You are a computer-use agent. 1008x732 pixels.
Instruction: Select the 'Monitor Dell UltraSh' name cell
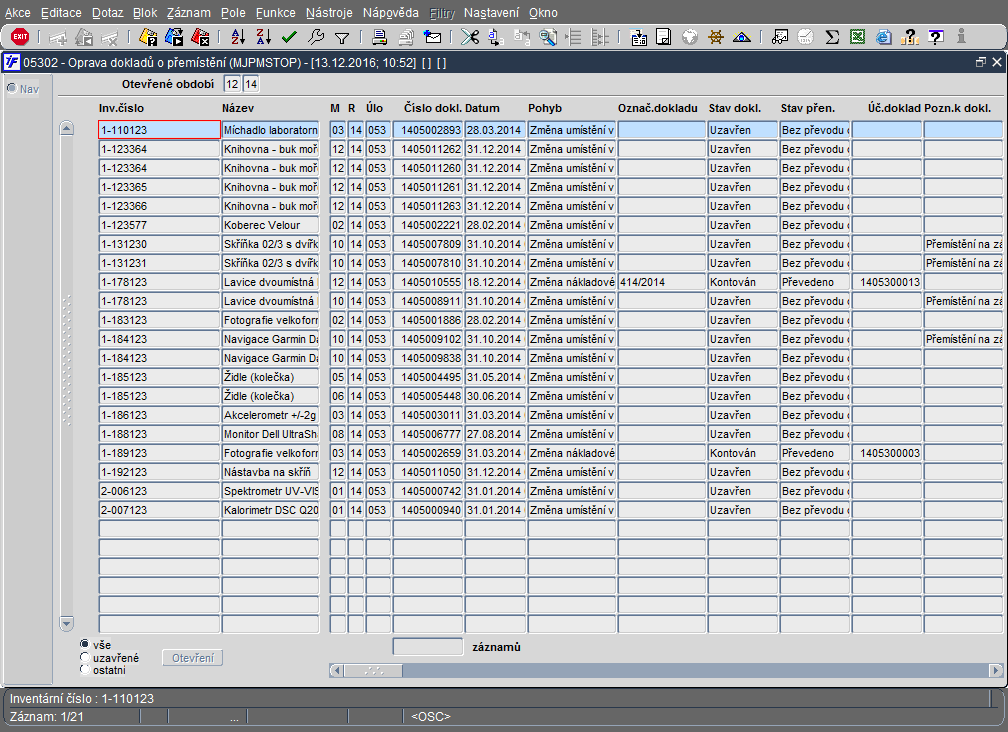tap(271, 434)
